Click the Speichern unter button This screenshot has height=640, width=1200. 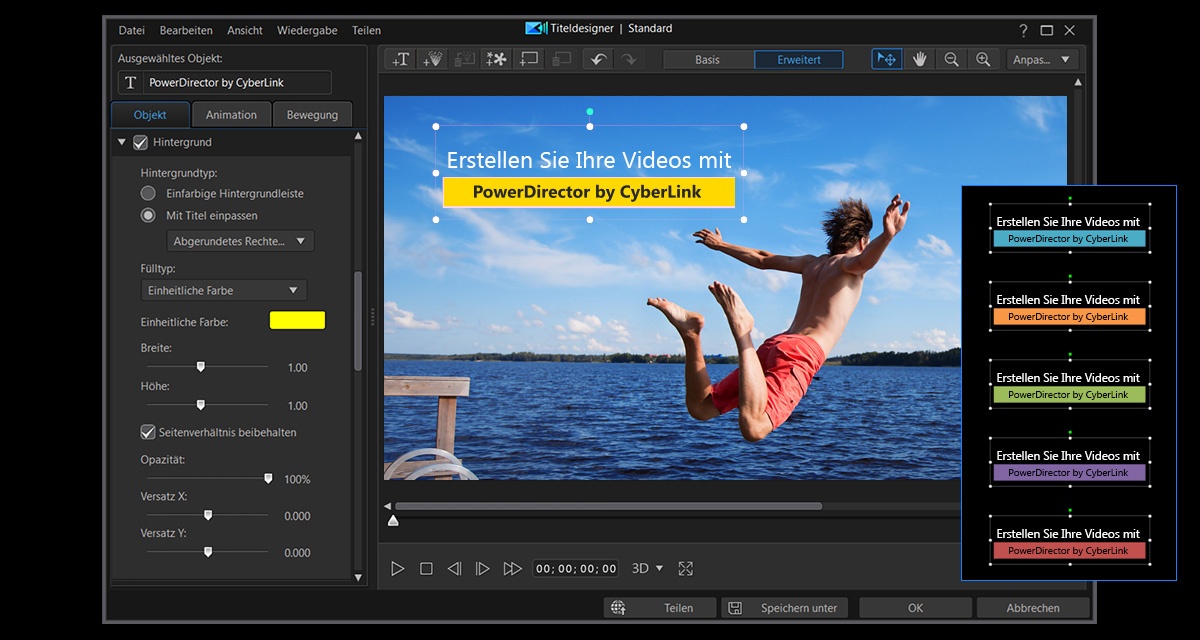(785, 607)
